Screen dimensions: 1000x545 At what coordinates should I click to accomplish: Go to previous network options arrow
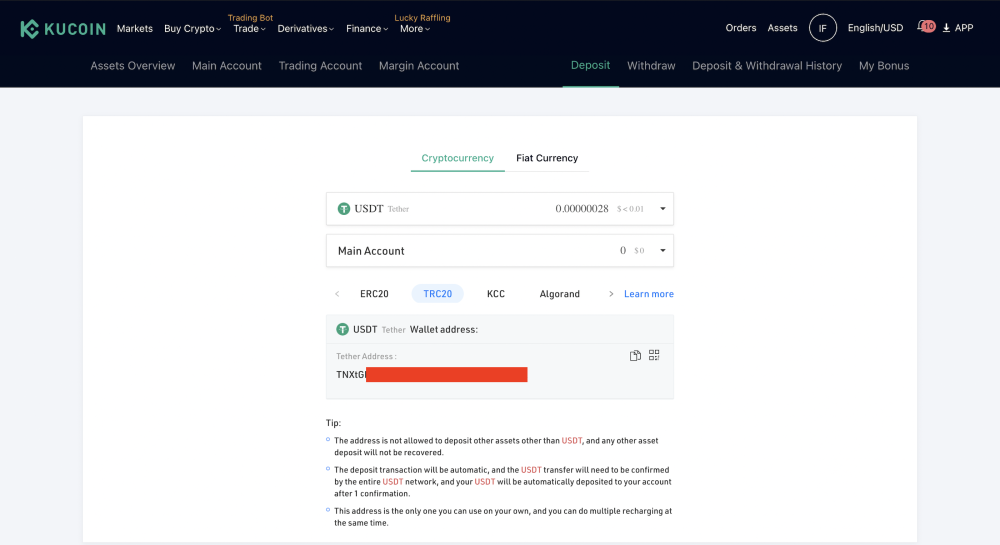[337, 294]
